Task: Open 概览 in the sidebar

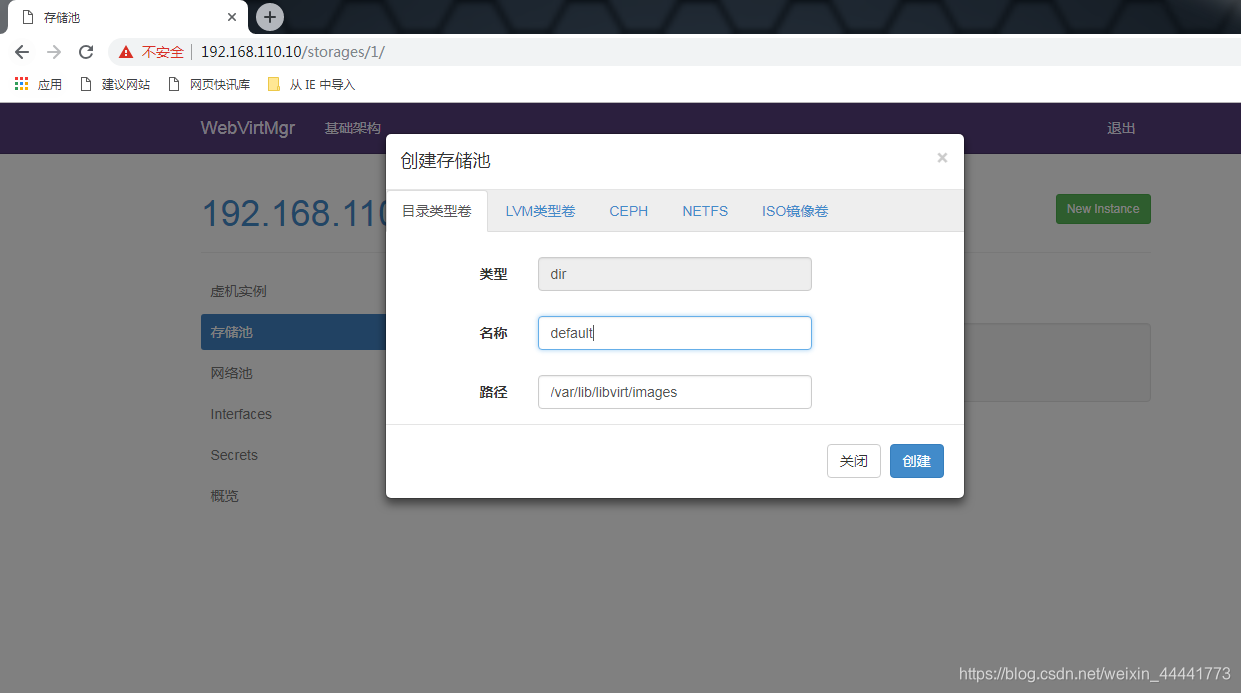Action: pyautogui.click(x=224, y=496)
